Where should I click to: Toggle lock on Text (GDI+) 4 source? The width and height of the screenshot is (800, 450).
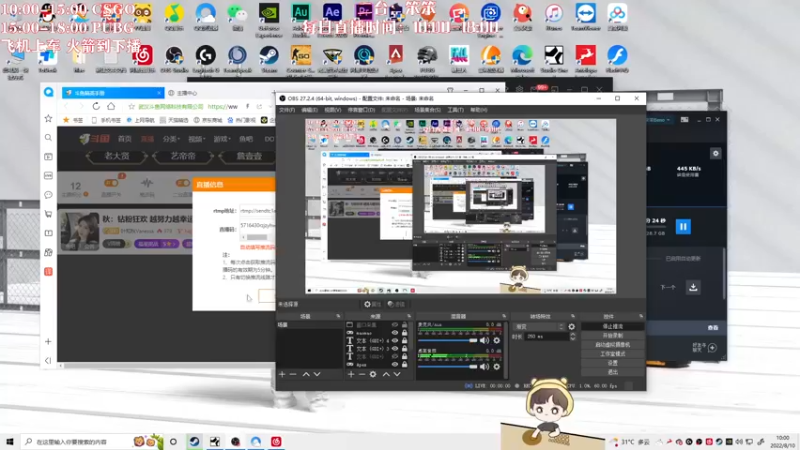[x=405, y=340]
